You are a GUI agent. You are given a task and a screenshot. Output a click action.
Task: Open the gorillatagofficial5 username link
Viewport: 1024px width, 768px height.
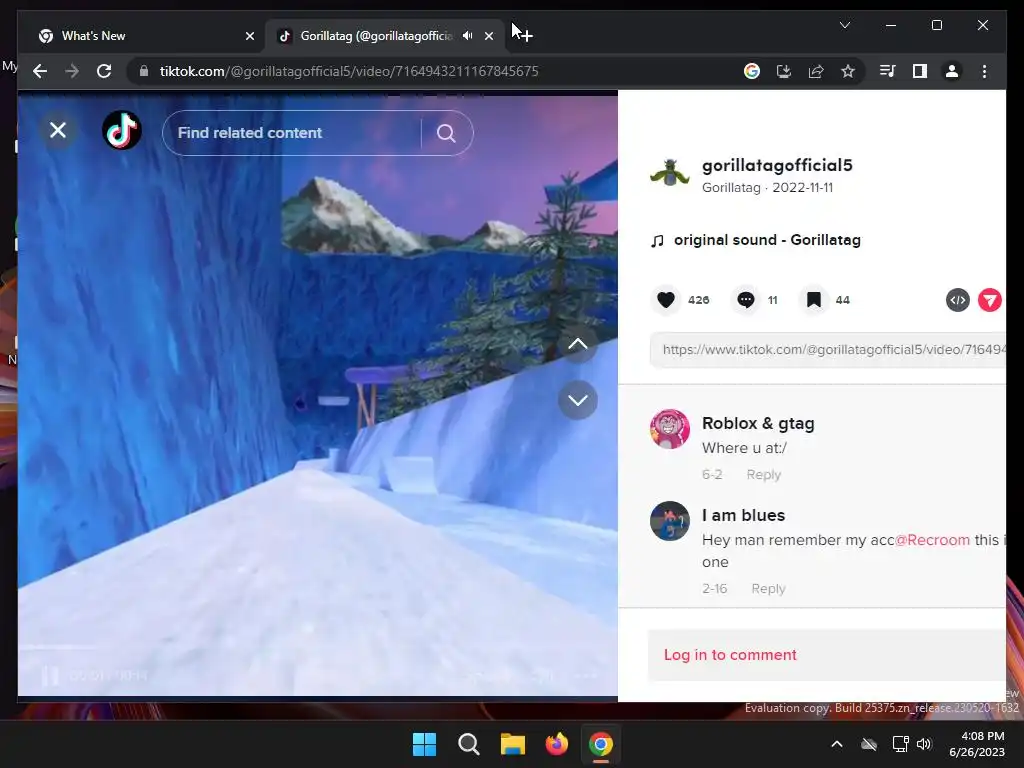pyautogui.click(x=777, y=165)
